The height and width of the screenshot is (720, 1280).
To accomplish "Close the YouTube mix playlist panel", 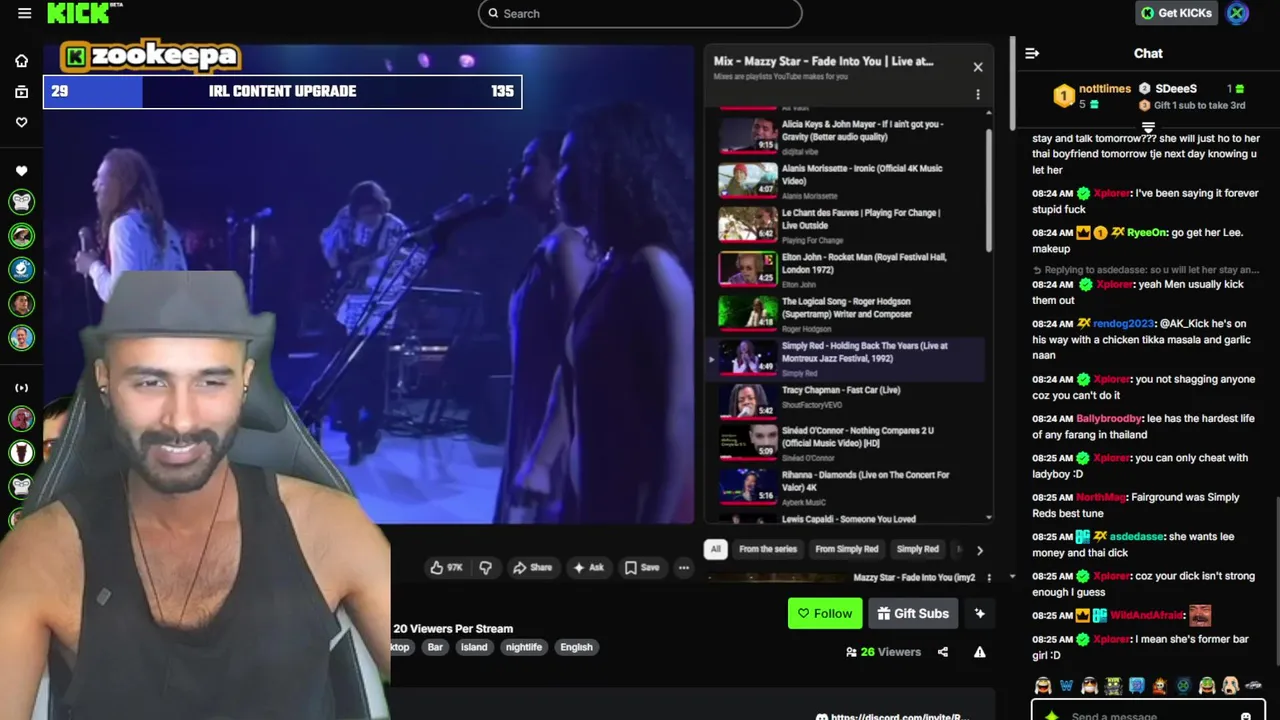I will pos(978,67).
